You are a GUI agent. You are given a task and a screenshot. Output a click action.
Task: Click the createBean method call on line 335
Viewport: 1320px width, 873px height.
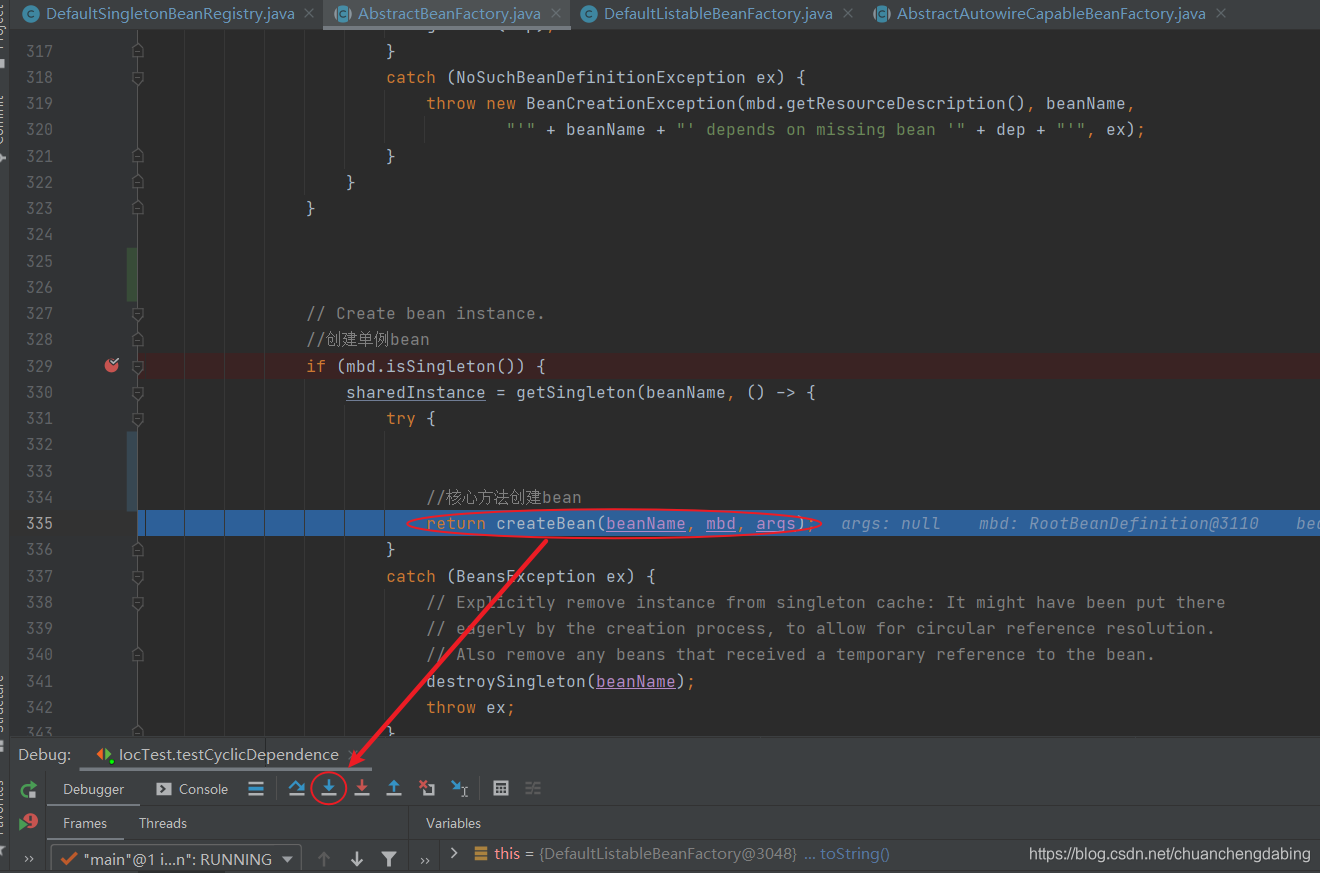546,523
